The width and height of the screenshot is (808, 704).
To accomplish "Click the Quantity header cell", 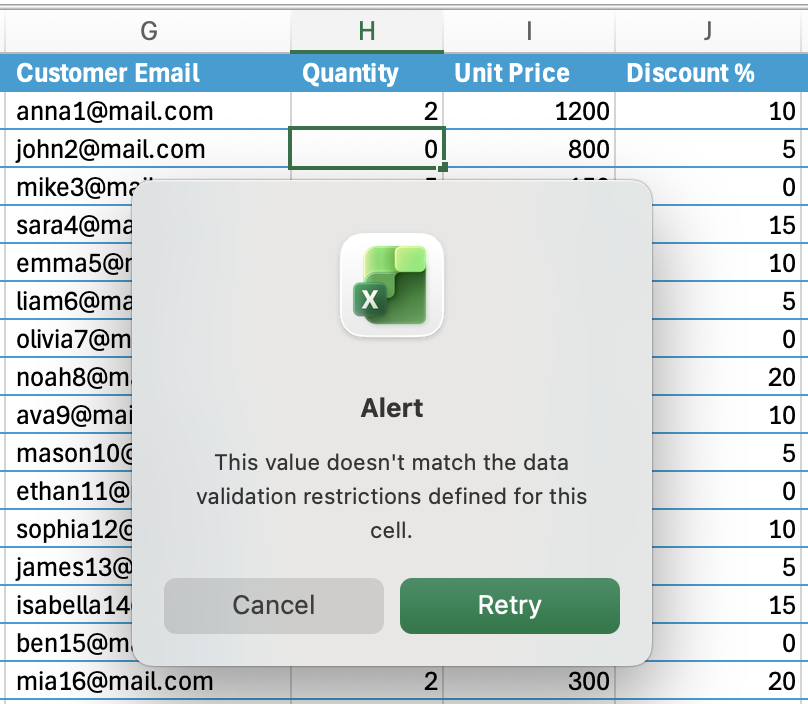I will pyautogui.click(x=367, y=73).
